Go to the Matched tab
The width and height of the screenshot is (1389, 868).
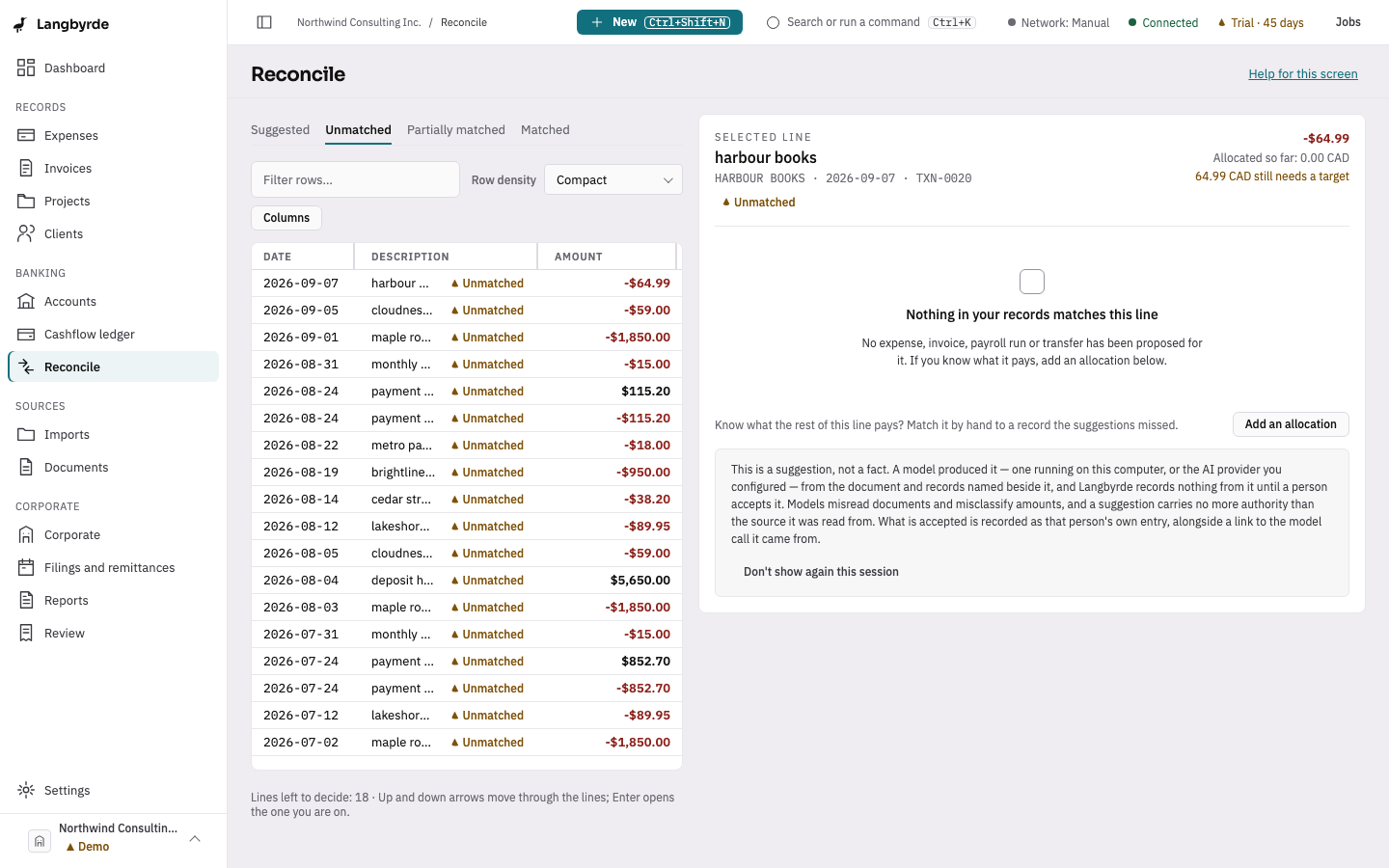pyautogui.click(x=545, y=130)
